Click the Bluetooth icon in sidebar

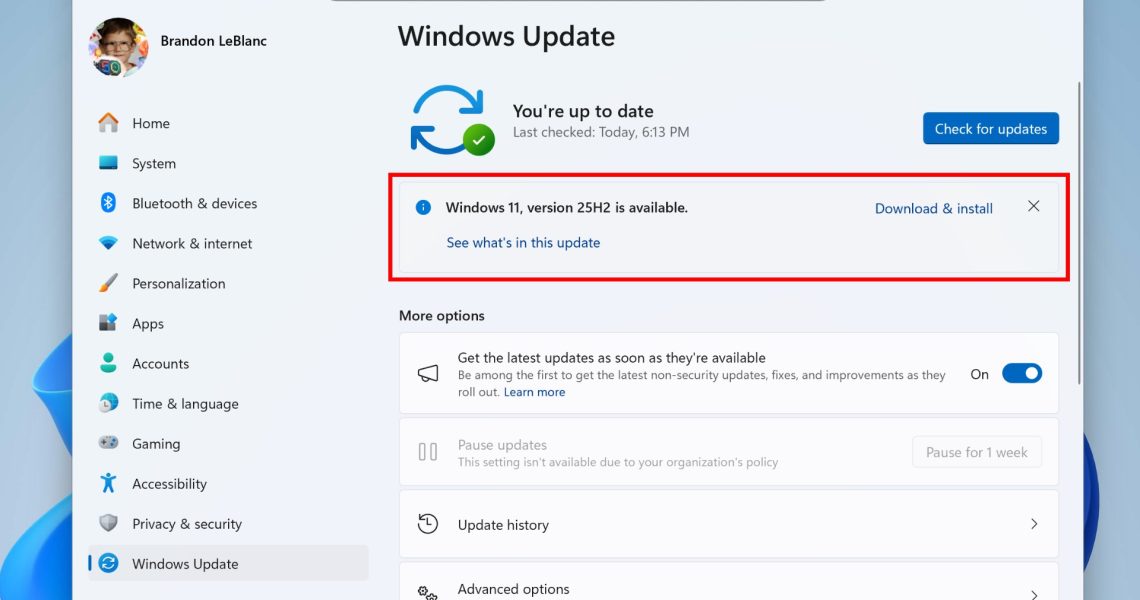click(108, 203)
